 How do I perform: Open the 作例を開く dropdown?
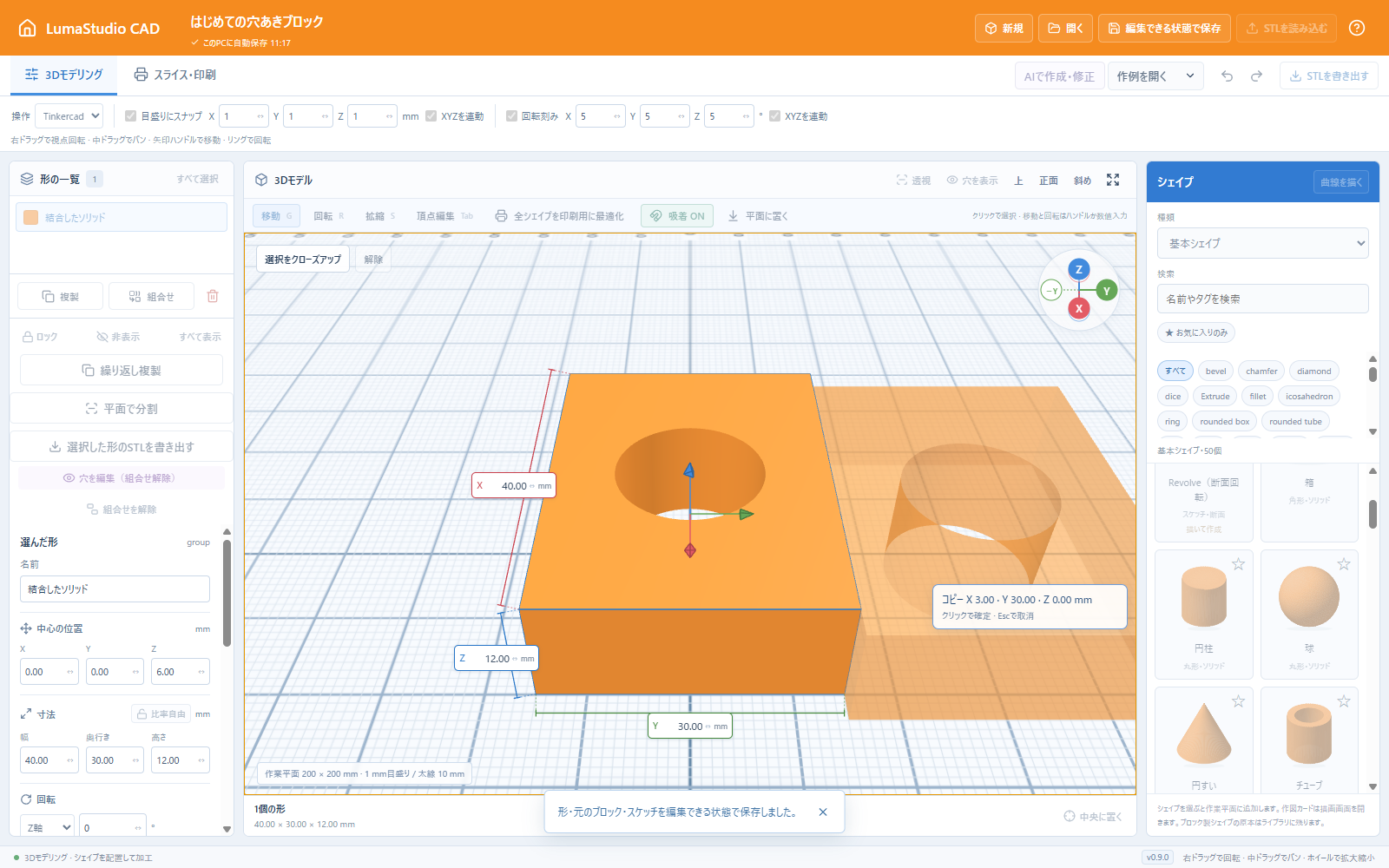1155,76
